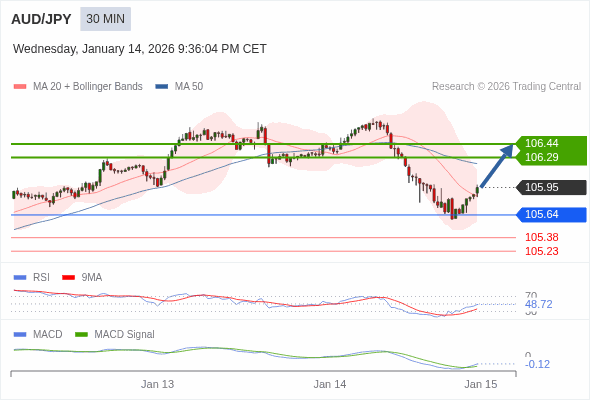Click the MA 20 + Bollinger Bands swatch
This screenshot has width=590, height=400.
[20, 87]
